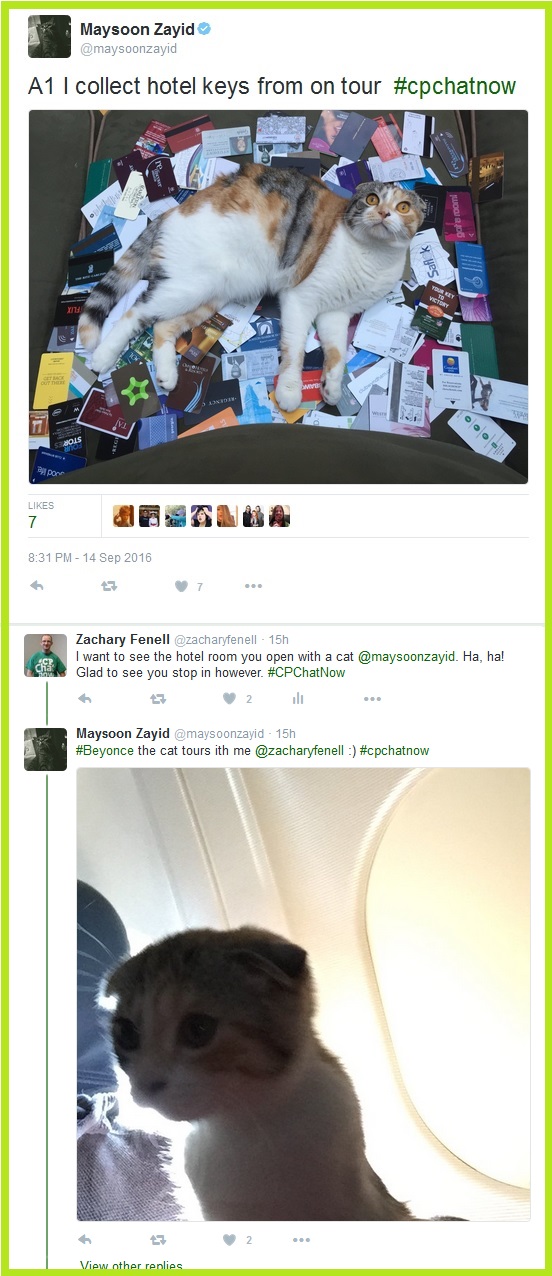View the analytics bar icon on Zachary's tweet
This screenshot has height=1276, width=552.
[x=298, y=698]
